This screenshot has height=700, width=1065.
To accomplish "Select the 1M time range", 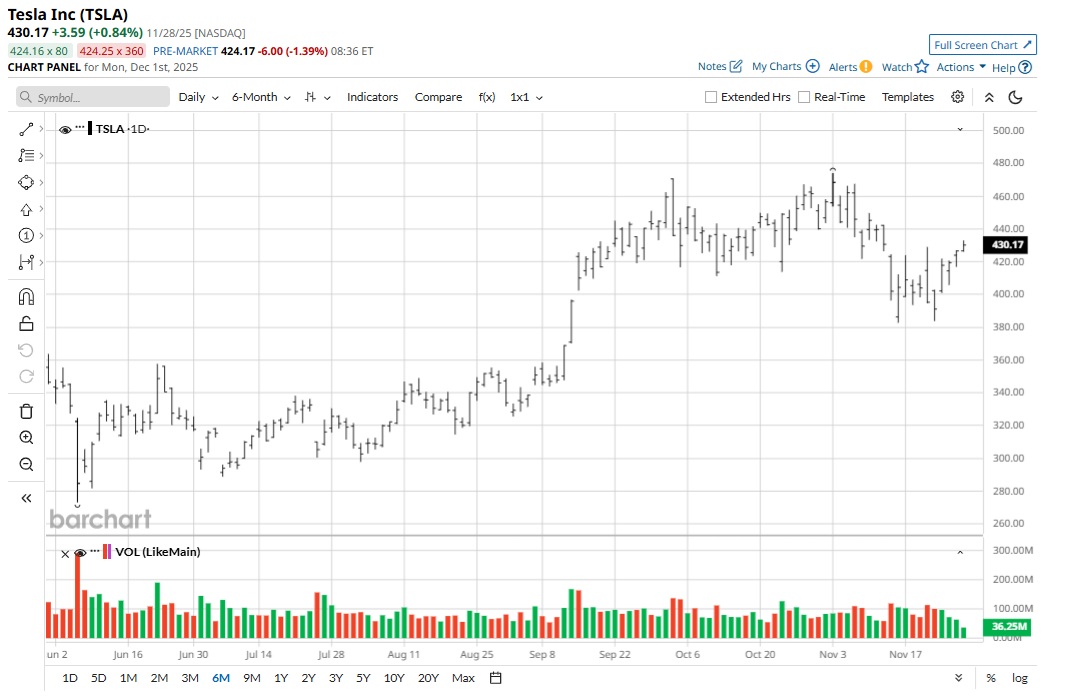I will (x=128, y=678).
